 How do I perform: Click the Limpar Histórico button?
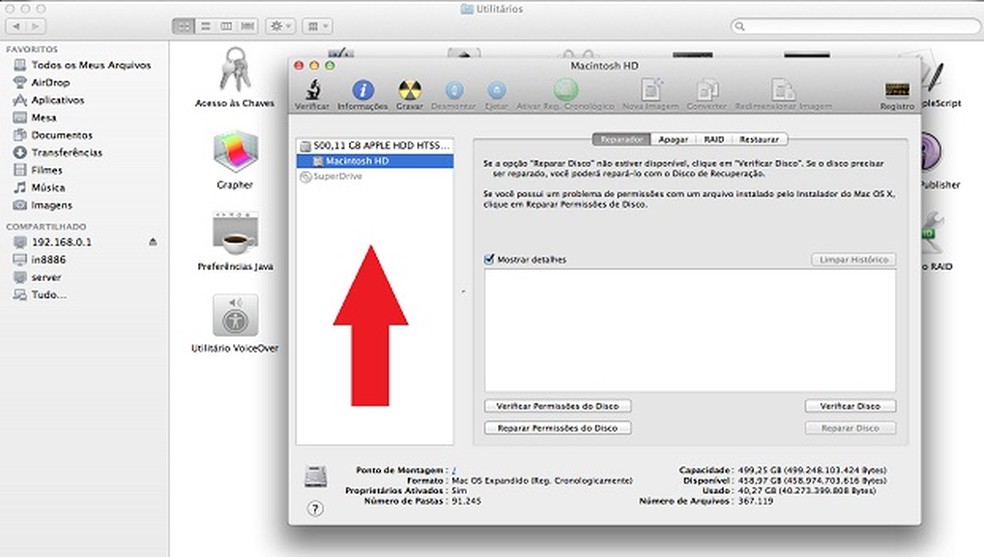click(x=853, y=259)
